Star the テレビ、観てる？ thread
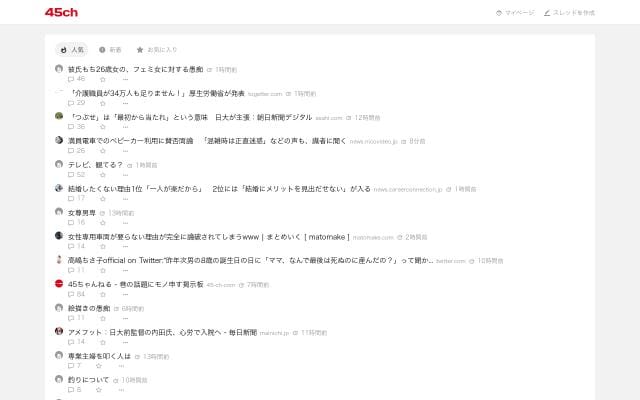Image resolution: width=640 pixels, height=400 pixels. [x=102, y=174]
